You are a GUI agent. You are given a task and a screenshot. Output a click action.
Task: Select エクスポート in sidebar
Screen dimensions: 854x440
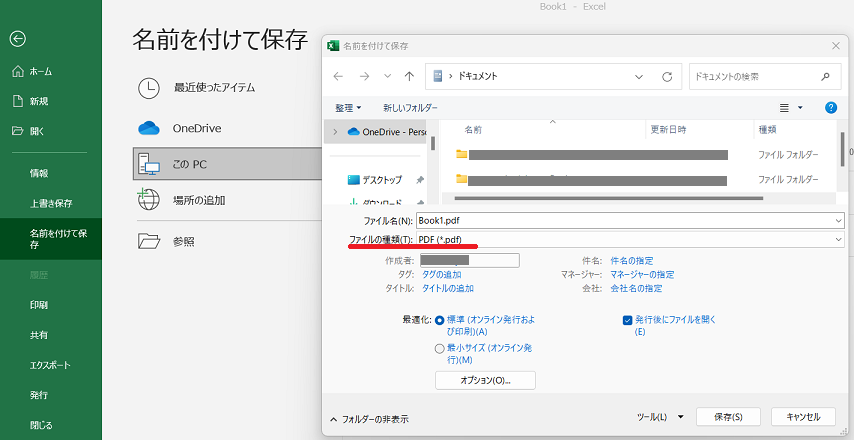tap(50, 365)
